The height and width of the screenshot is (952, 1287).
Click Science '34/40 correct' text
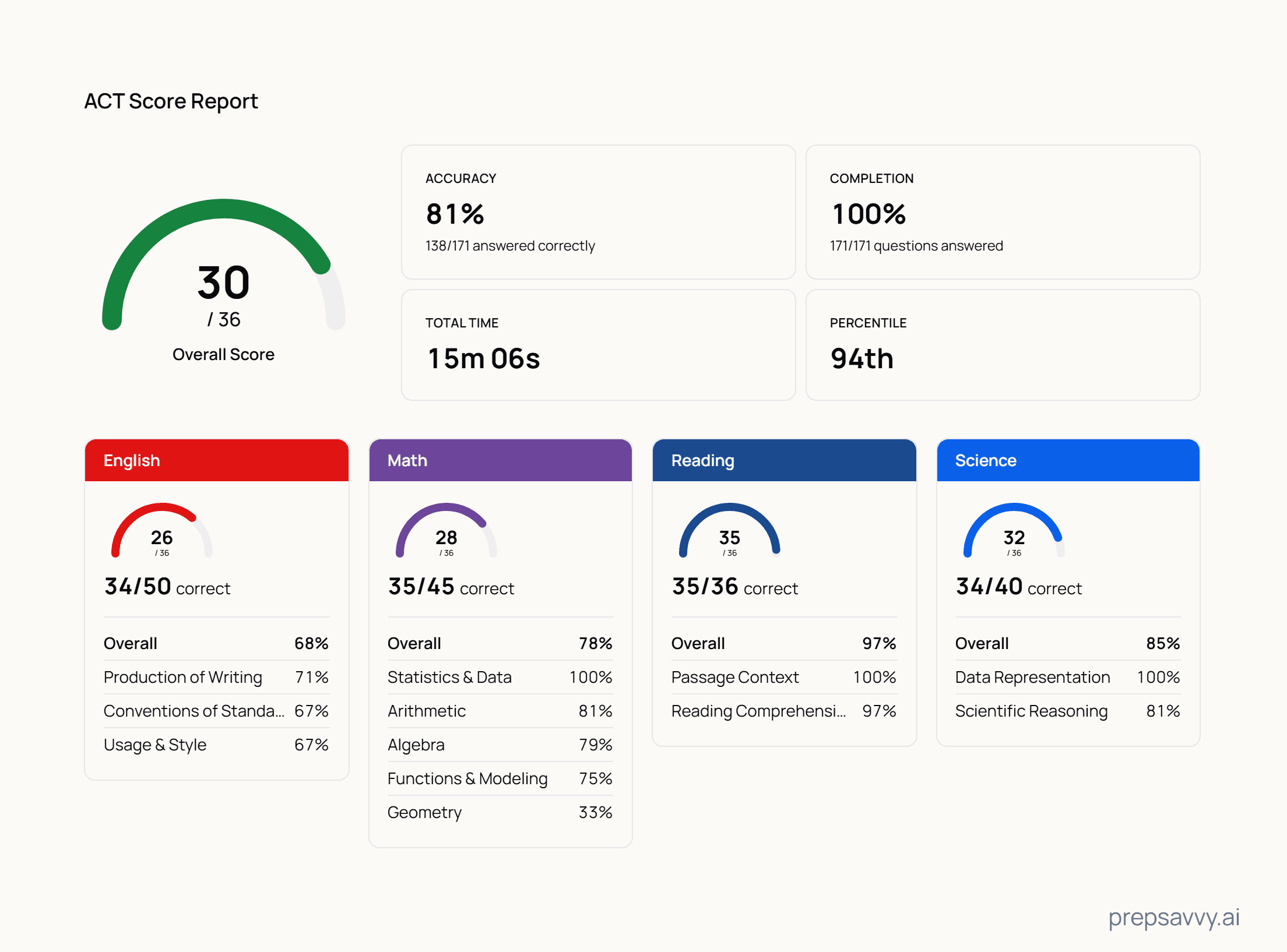tap(1019, 587)
